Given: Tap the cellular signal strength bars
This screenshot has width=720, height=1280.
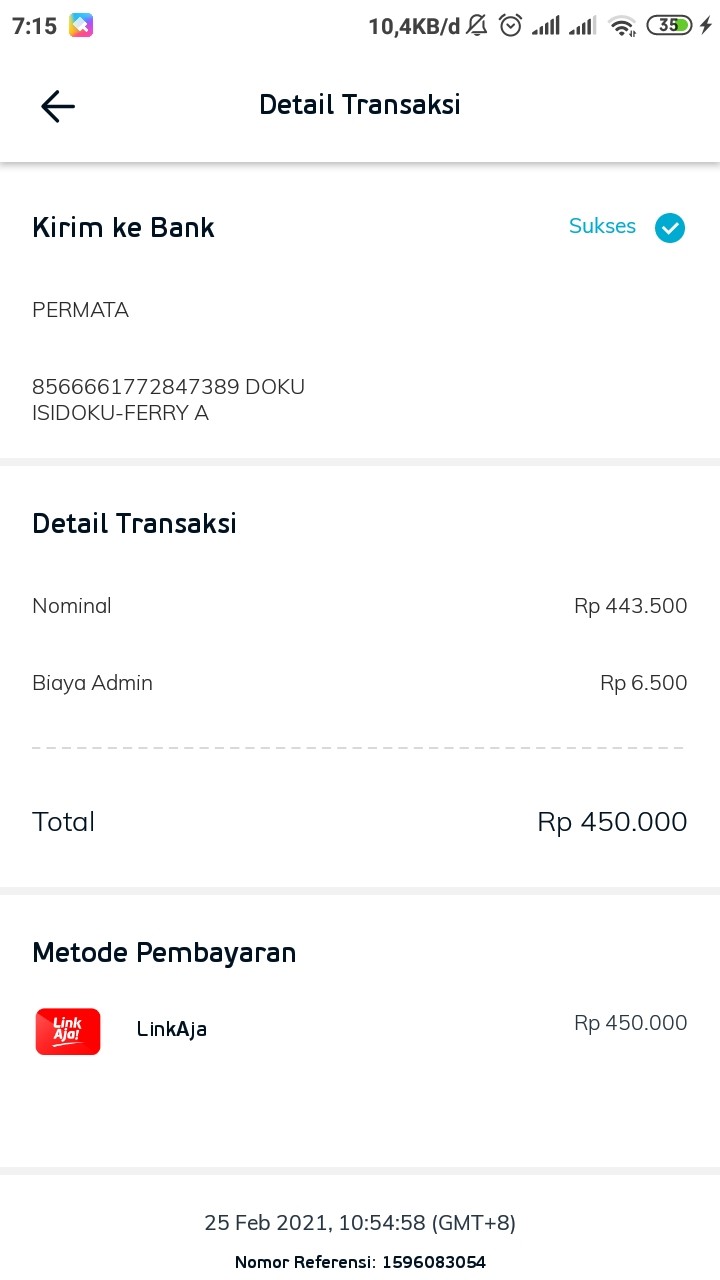Looking at the screenshot, I should pyautogui.click(x=546, y=26).
